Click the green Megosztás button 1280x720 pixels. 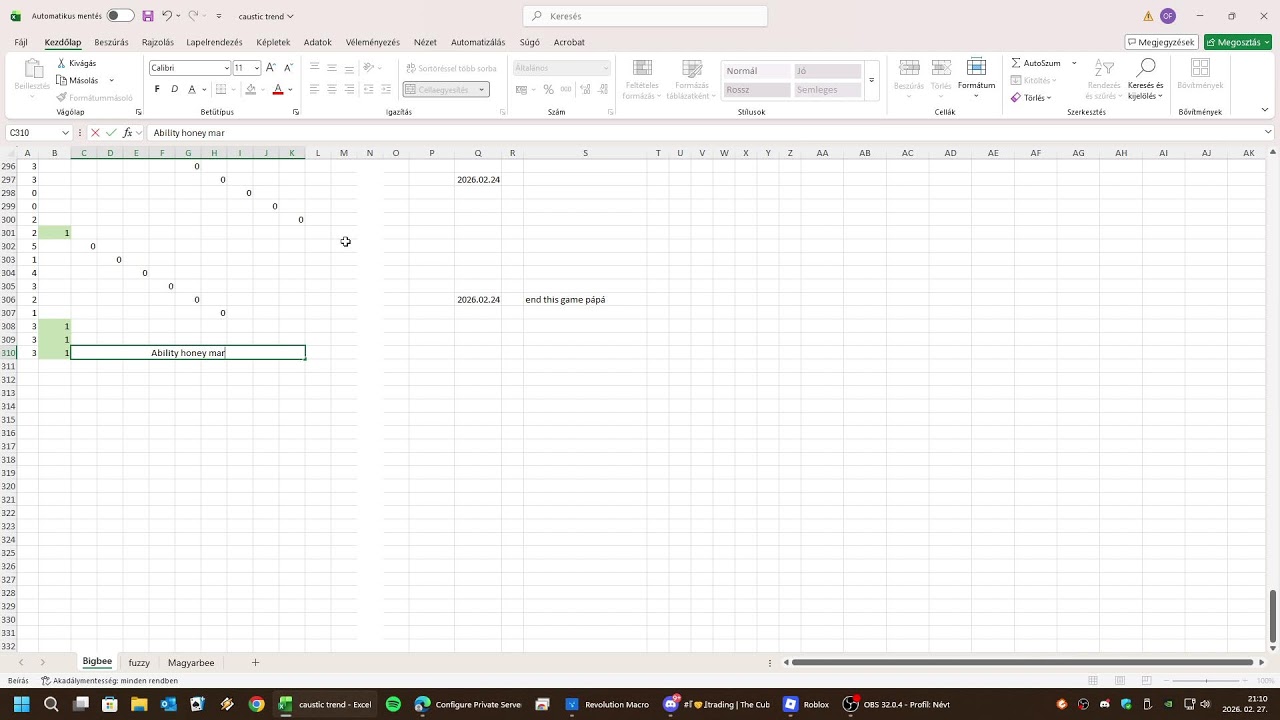click(x=1238, y=42)
